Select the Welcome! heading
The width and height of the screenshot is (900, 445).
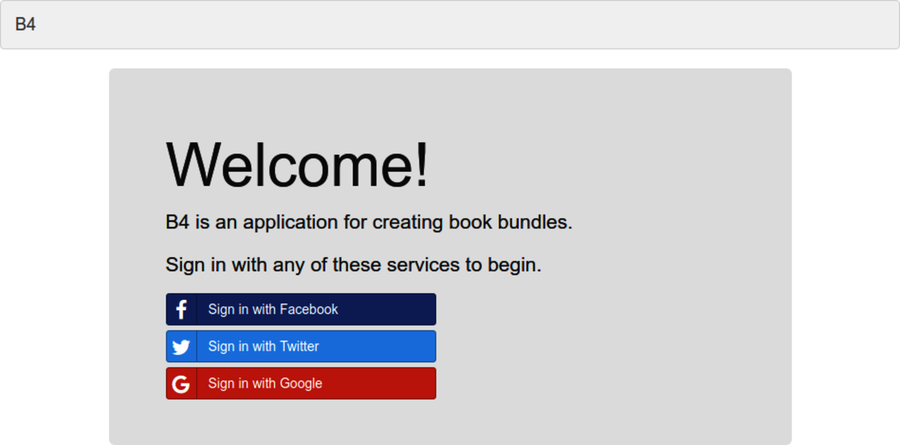(x=297, y=165)
